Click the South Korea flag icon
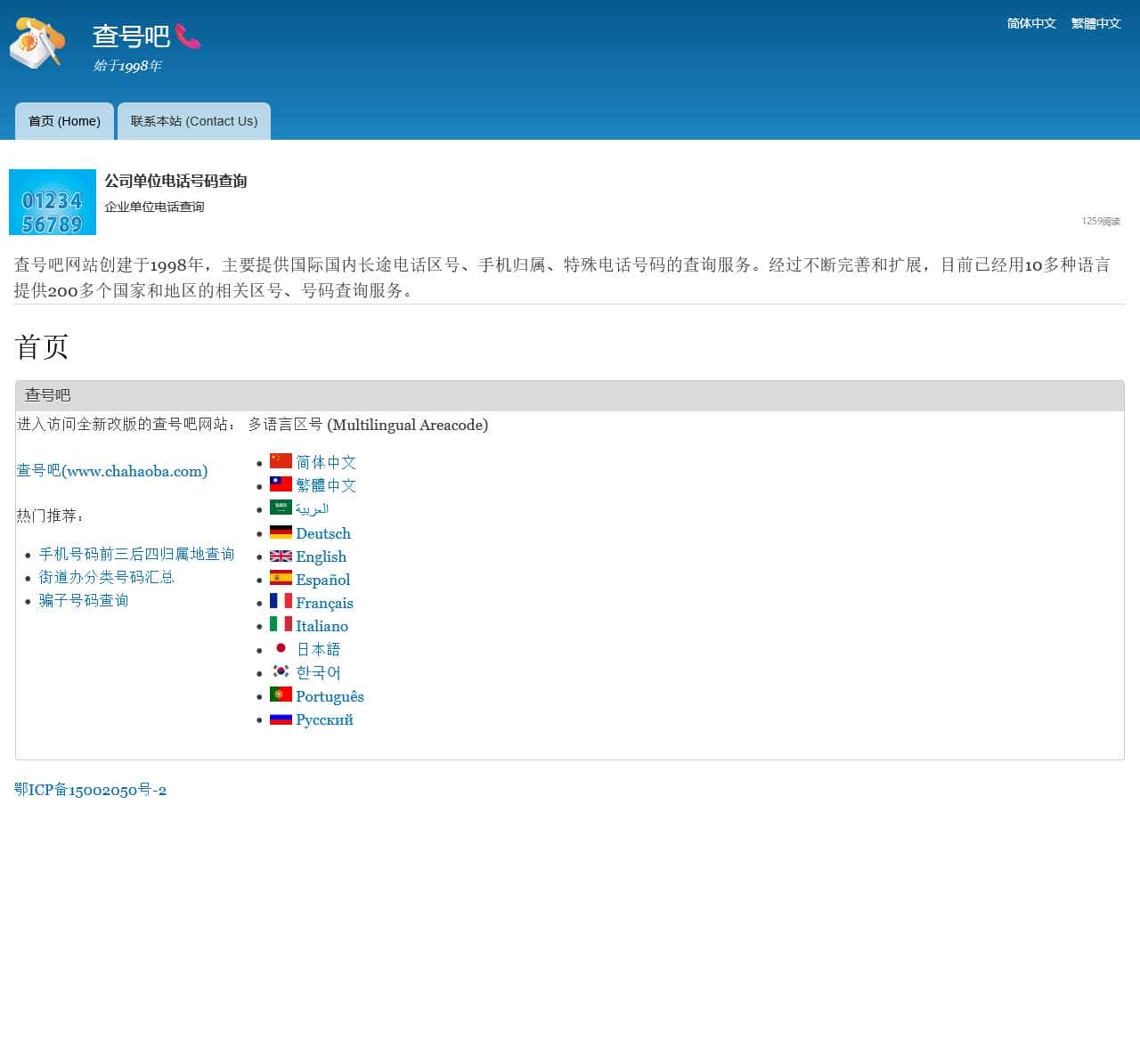Screen dimensions: 1140x1064 [x=281, y=671]
